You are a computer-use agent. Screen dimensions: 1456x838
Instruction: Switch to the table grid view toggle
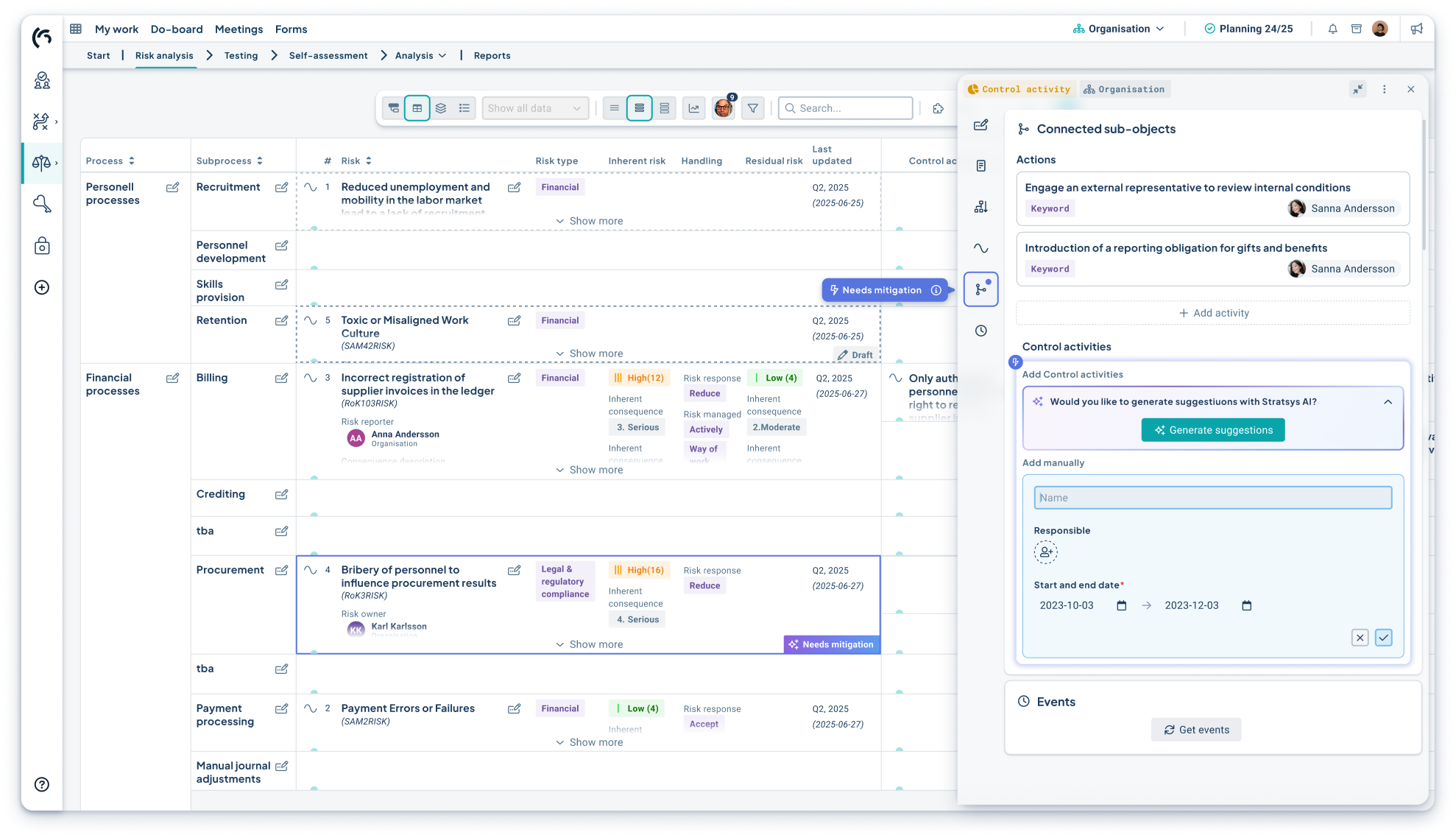(x=417, y=108)
